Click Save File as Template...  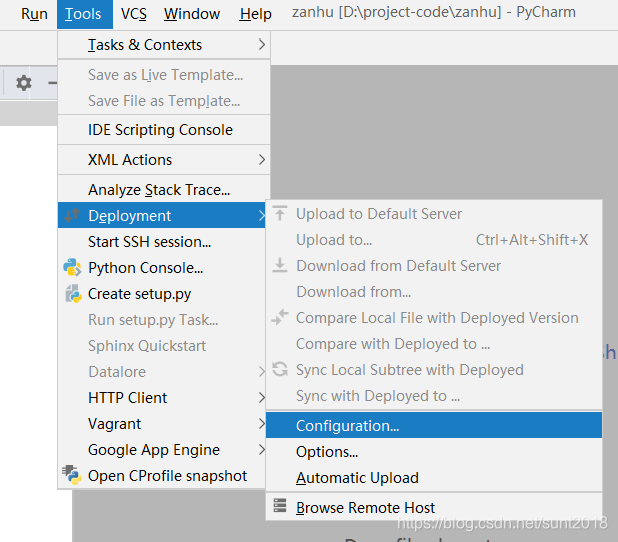point(164,101)
